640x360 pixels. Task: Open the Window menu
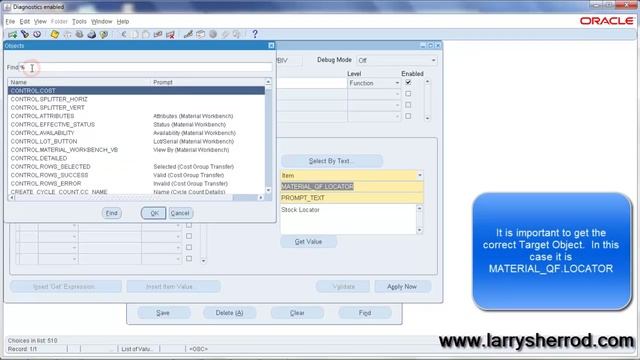(x=101, y=22)
